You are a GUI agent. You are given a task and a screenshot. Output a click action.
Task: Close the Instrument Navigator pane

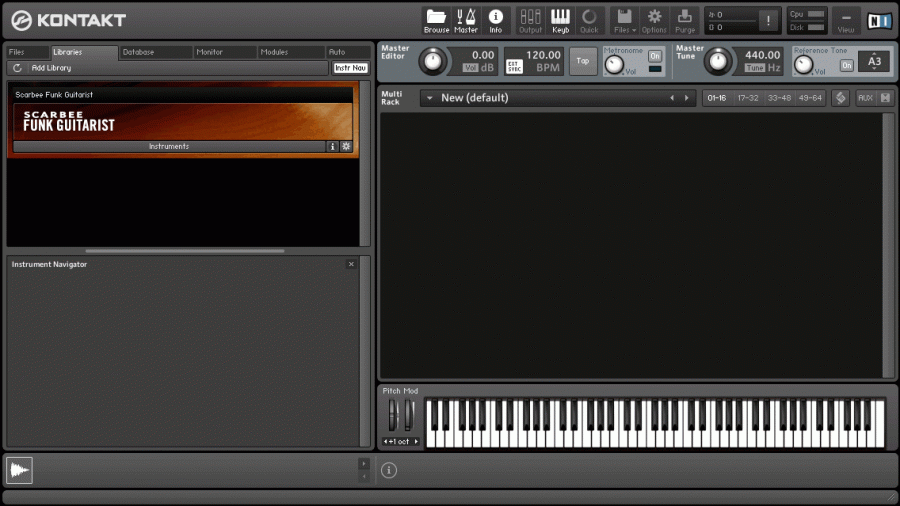351,264
